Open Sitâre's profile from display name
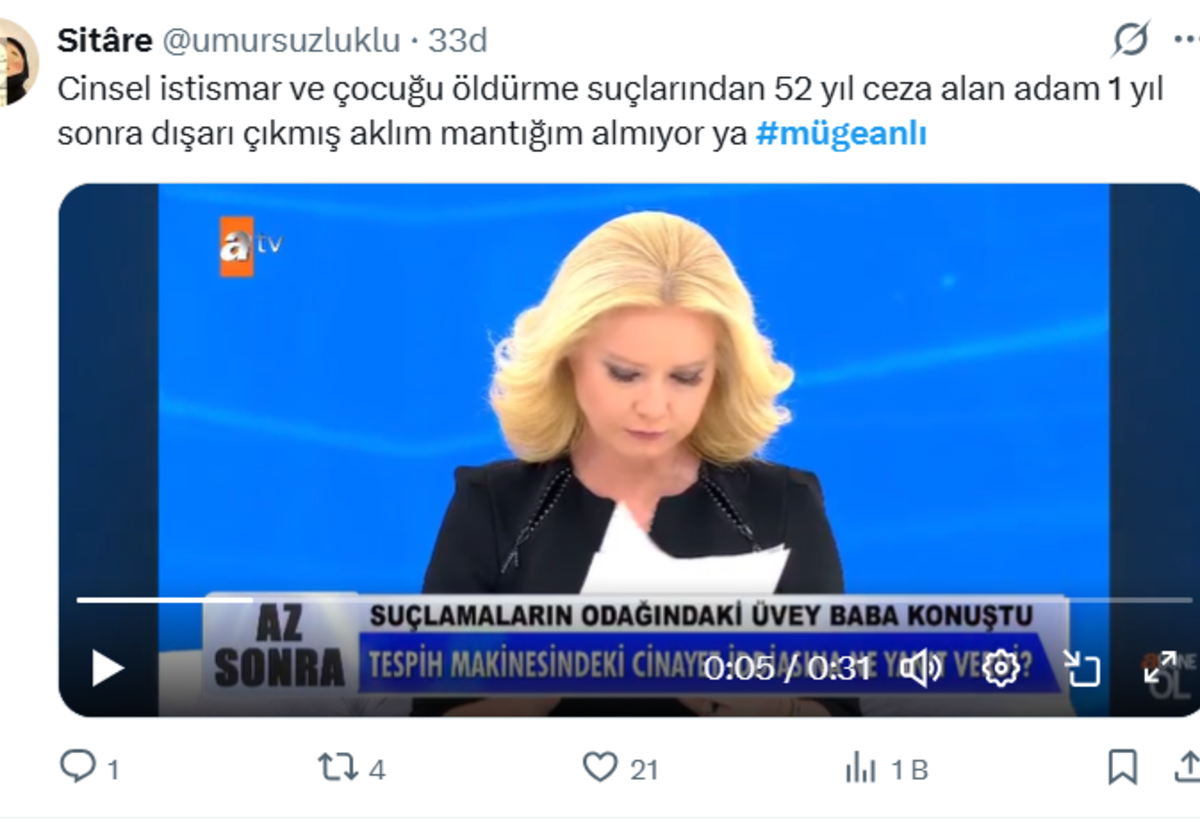The height and width of the screenshot is (824, 1200). (105, 40)
